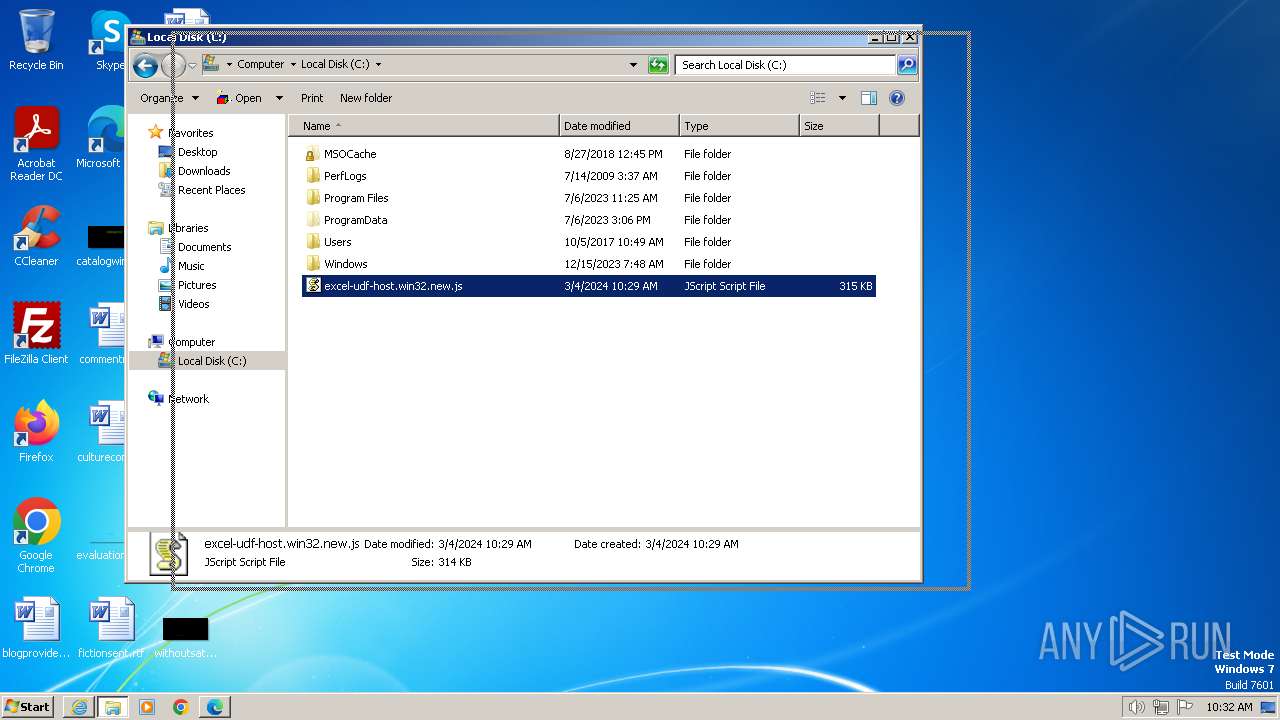Click the JScript Script File type cell

point(725,286)
